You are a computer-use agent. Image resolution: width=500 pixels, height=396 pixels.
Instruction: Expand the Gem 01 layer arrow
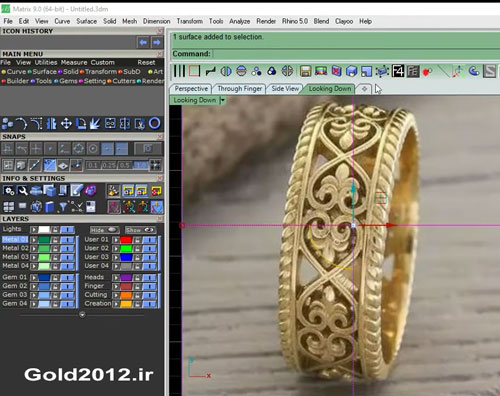tap(34, 277)
